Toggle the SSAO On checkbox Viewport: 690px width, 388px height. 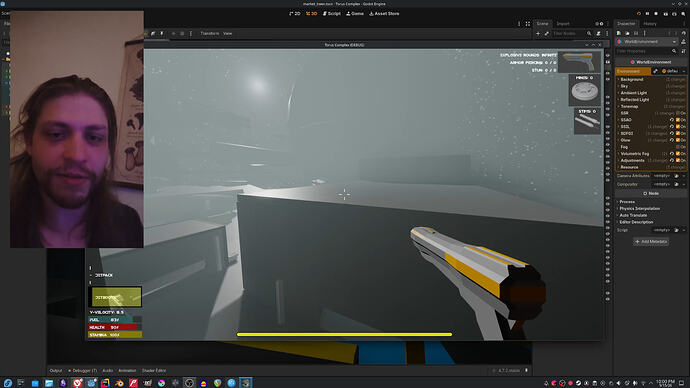coord(678,120)
